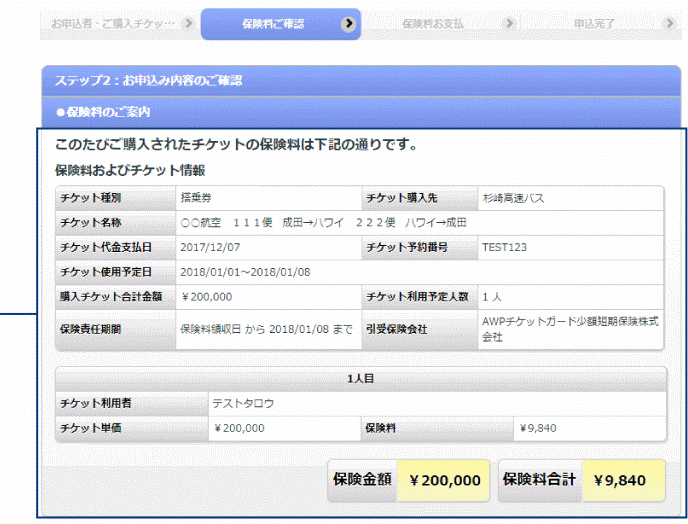Click the 保険金額 label beside the total
Viewport: 688px width, 524px height.
click(x=362, y=480)
